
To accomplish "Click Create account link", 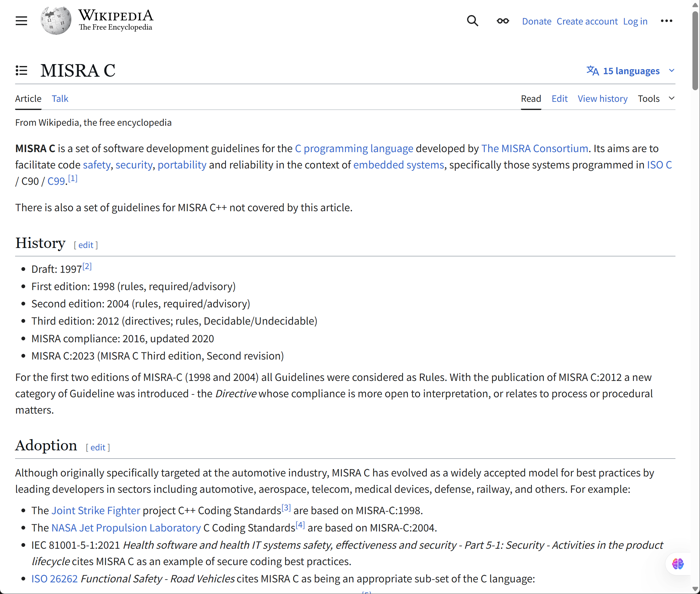I will (x=587, y=21).
